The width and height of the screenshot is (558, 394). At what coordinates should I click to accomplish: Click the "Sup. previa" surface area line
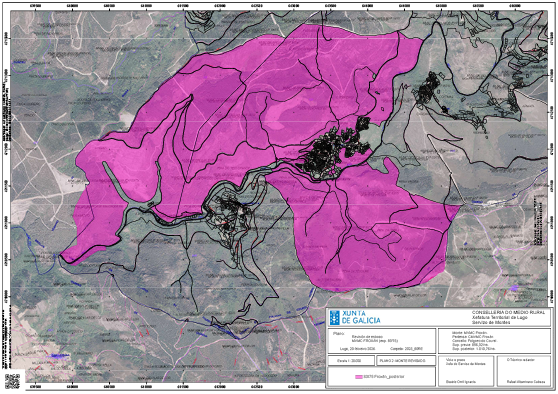[471, 345]
